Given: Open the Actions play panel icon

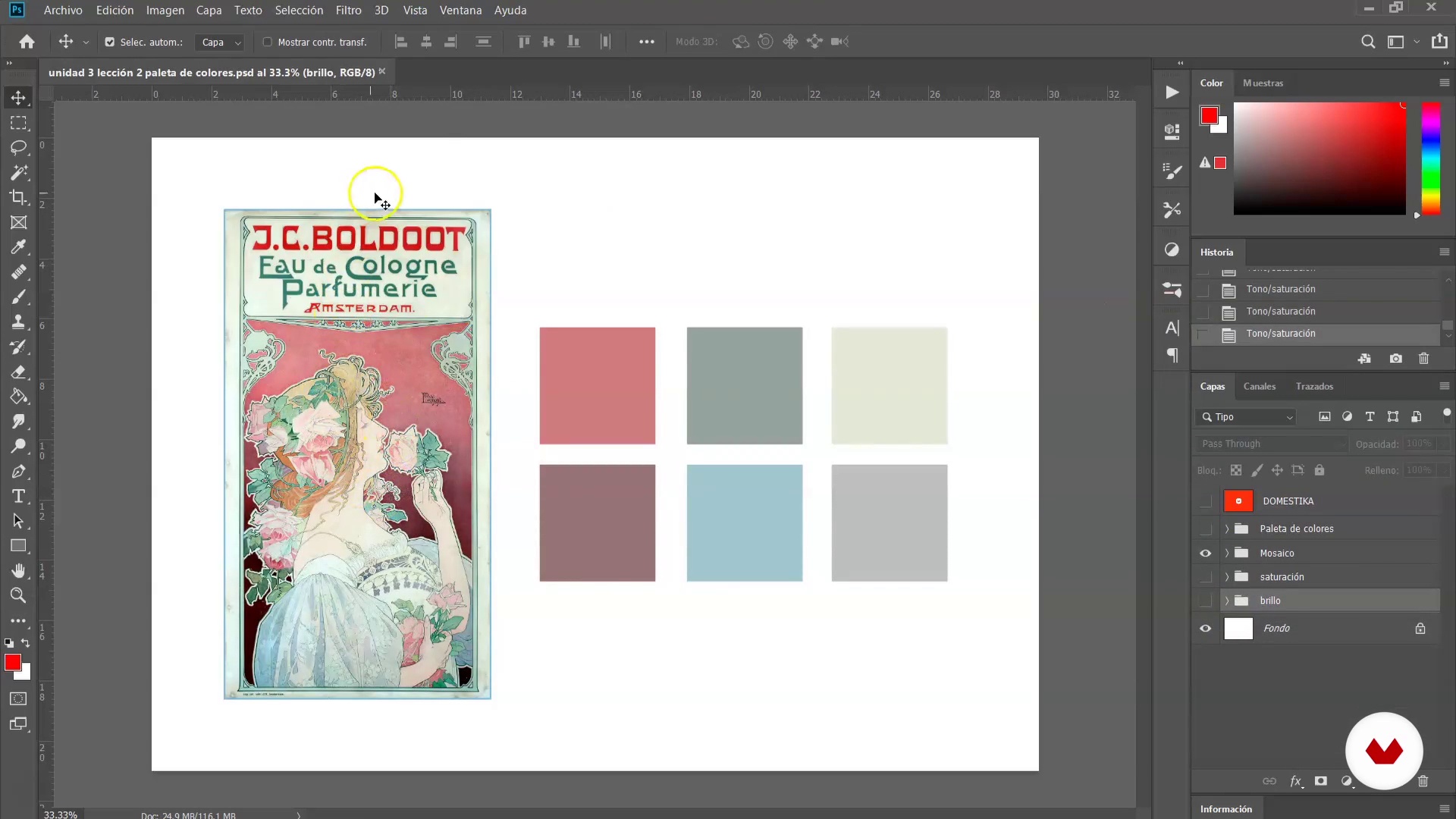Looking at the screenshot, I should pyautogui.click(x=1172, y=93).
